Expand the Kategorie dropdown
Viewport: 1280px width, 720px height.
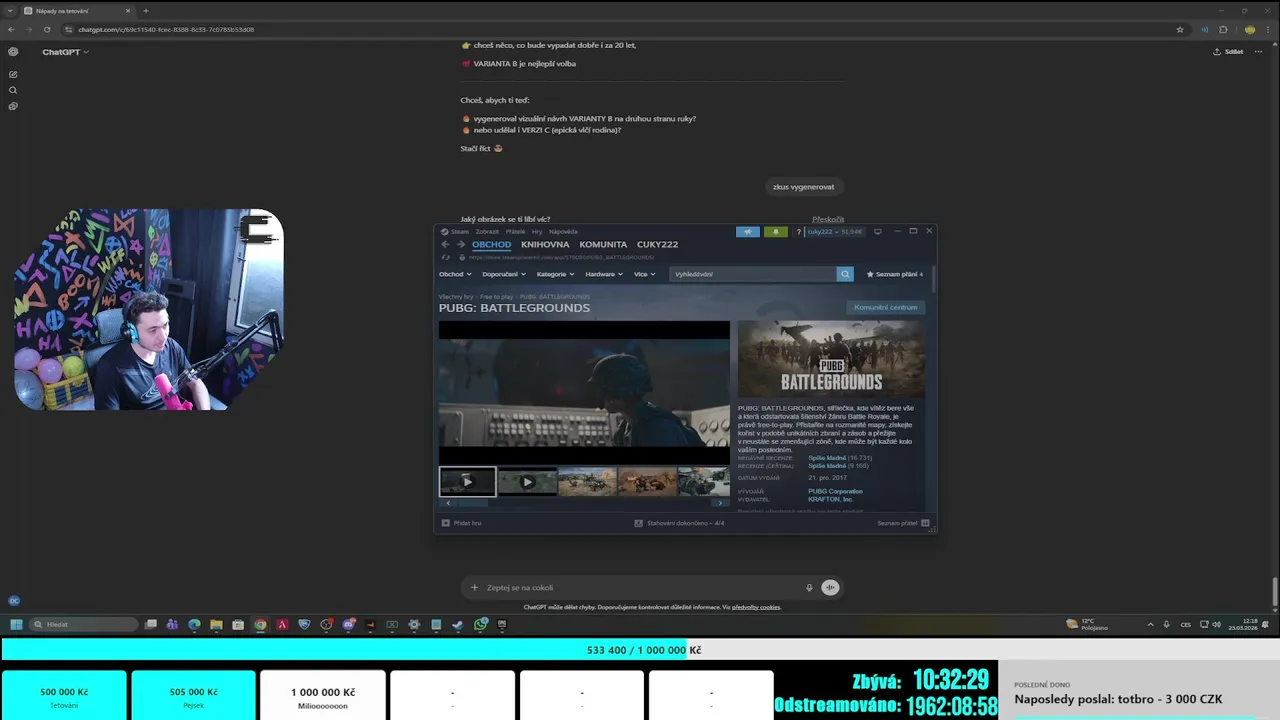[555, 274]
